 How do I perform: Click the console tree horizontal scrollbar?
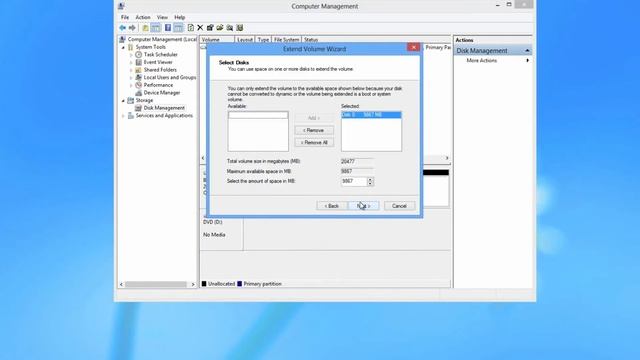[x=156, y=284]
